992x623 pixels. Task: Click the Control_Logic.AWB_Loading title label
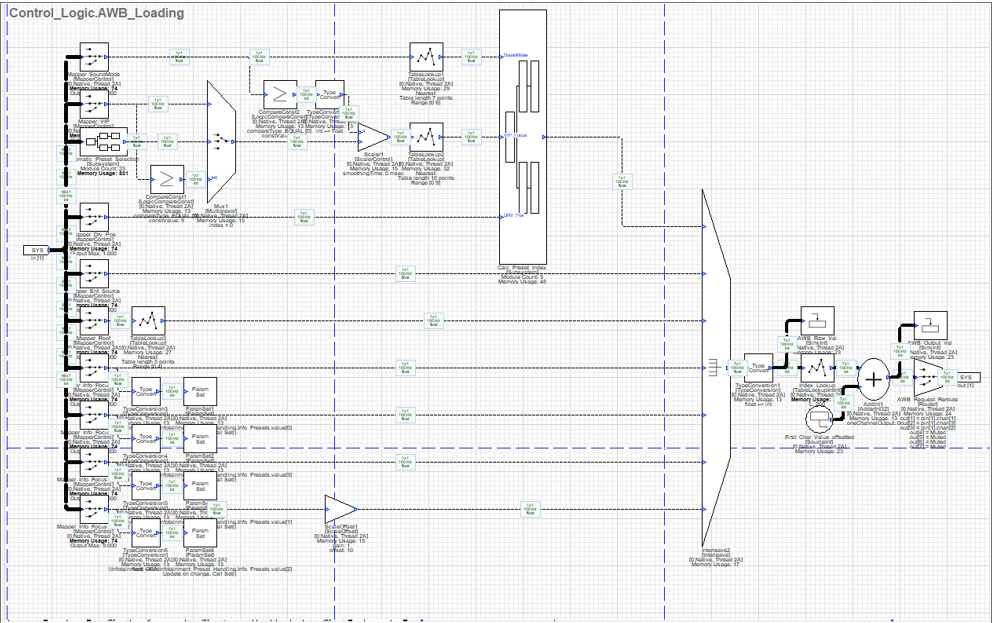(x=95, y=13)
